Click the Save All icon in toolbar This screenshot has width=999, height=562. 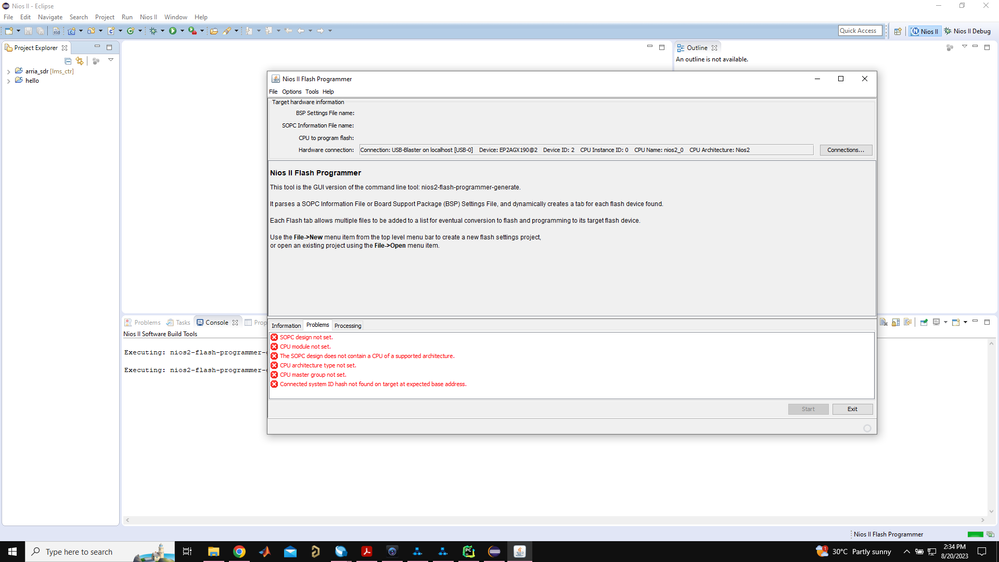(40, 31)
